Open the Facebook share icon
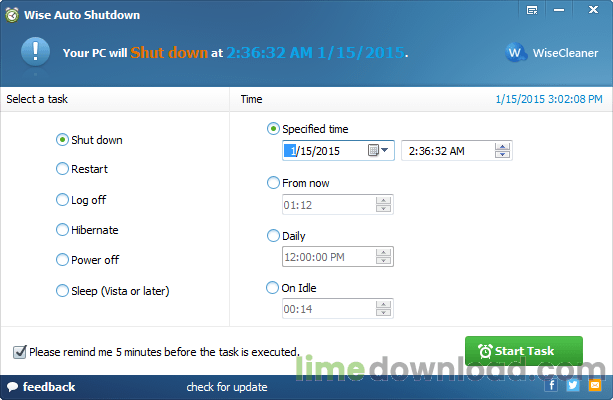Image resolution: width=613 pixels, height=400 pixels. click(x=551, y=386)
